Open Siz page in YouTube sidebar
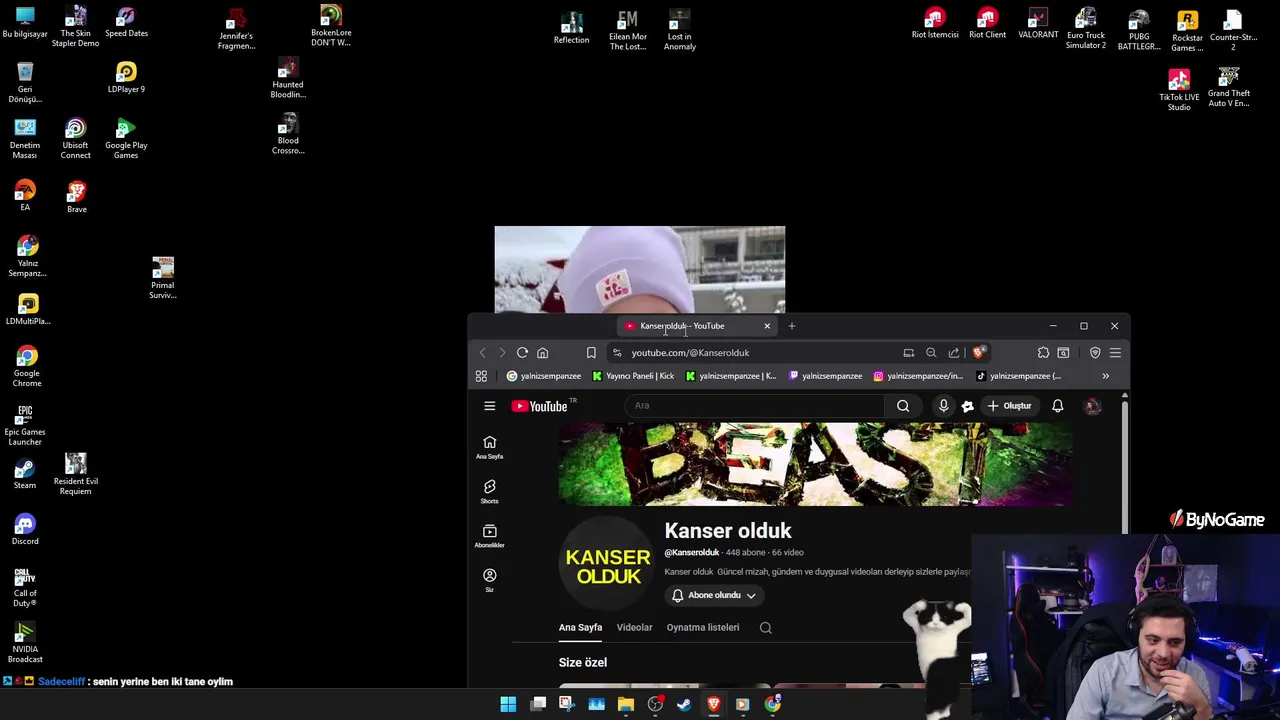This screenshot has height=720, width=1280. point(489,580)
